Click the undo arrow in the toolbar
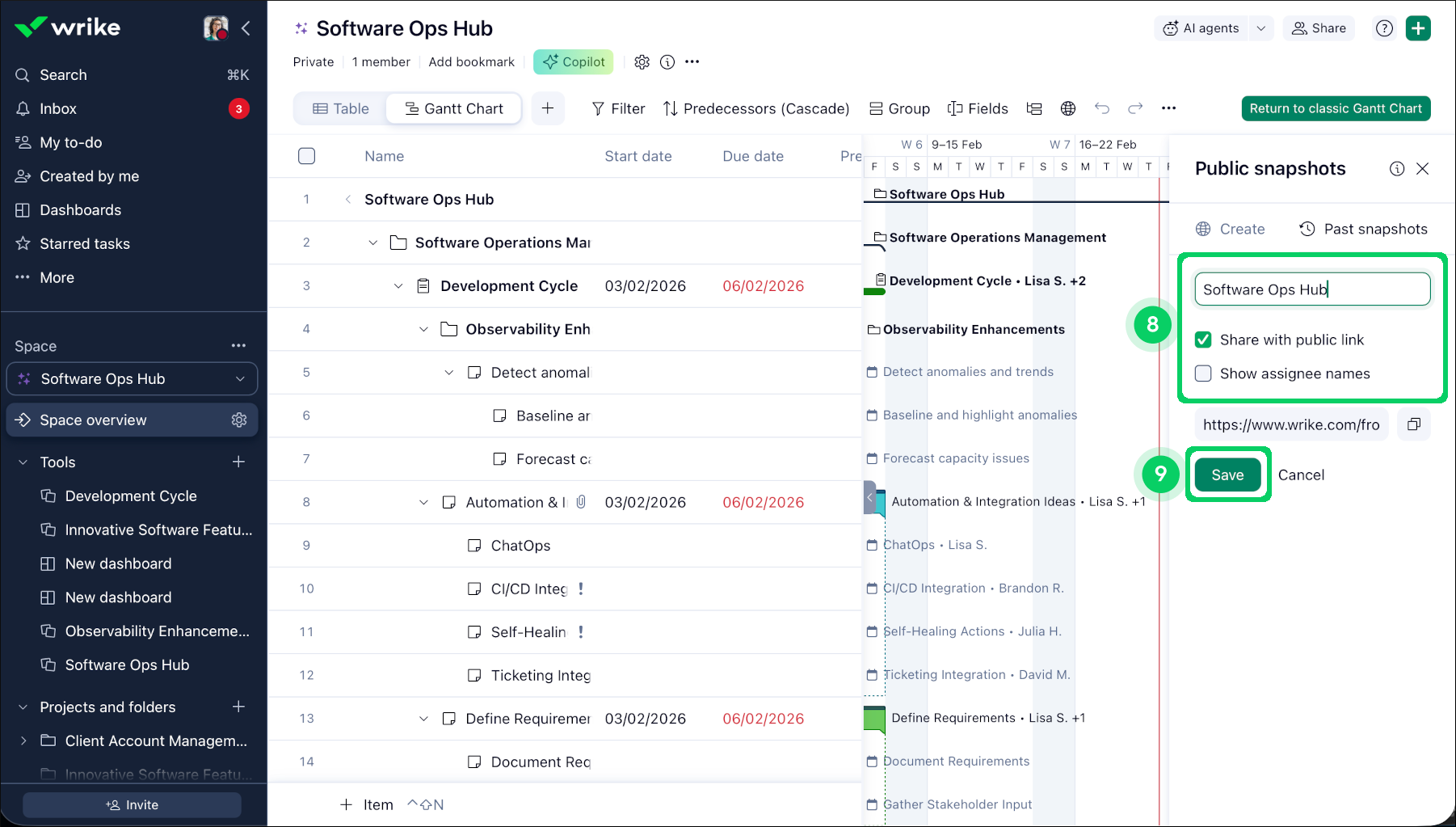 coord(1102,108)
